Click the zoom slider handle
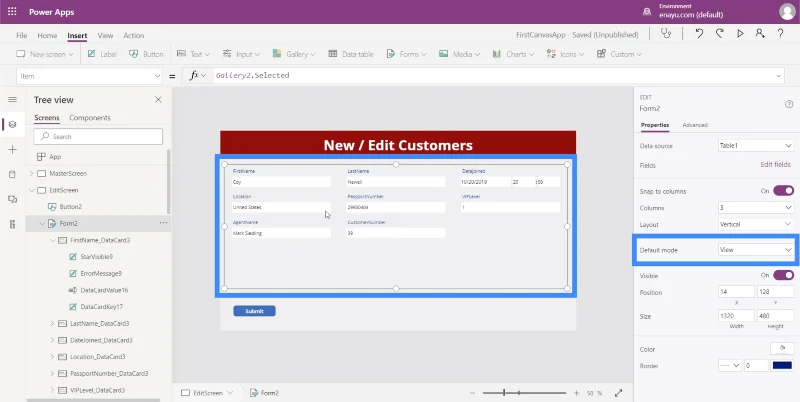Screen dimensions: 800x402 (504, 393)
